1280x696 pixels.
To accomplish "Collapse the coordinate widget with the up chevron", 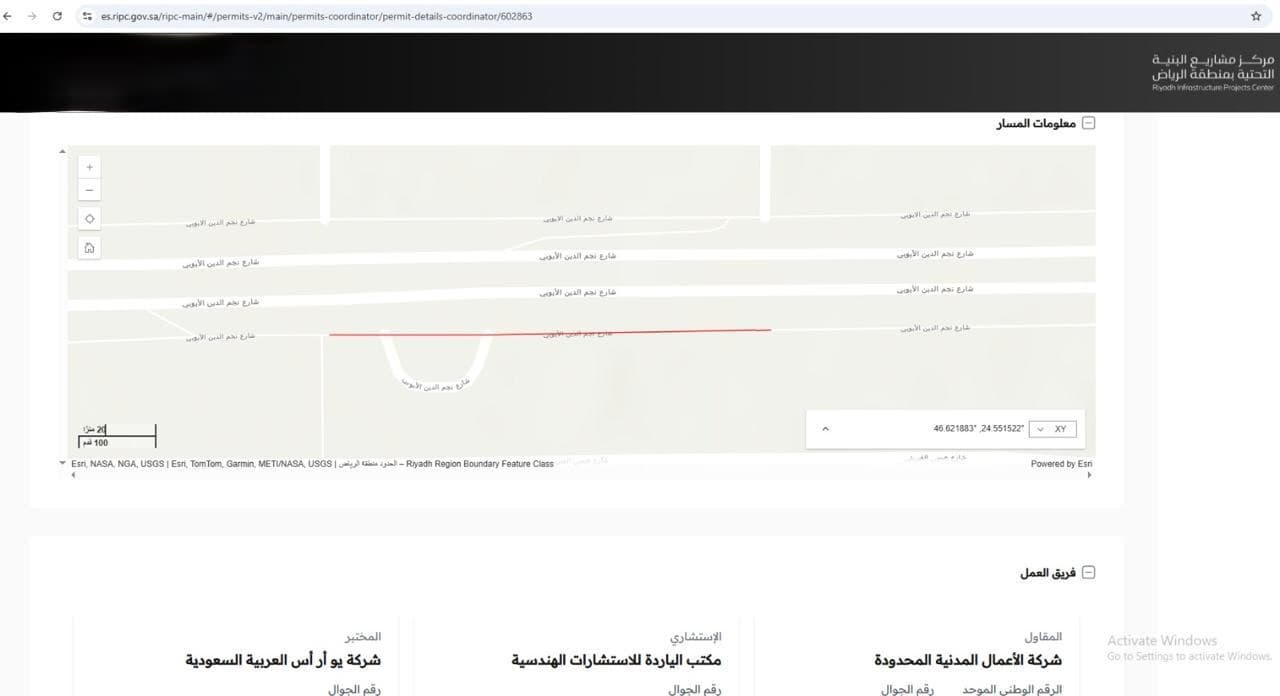I will pos(825,428).
